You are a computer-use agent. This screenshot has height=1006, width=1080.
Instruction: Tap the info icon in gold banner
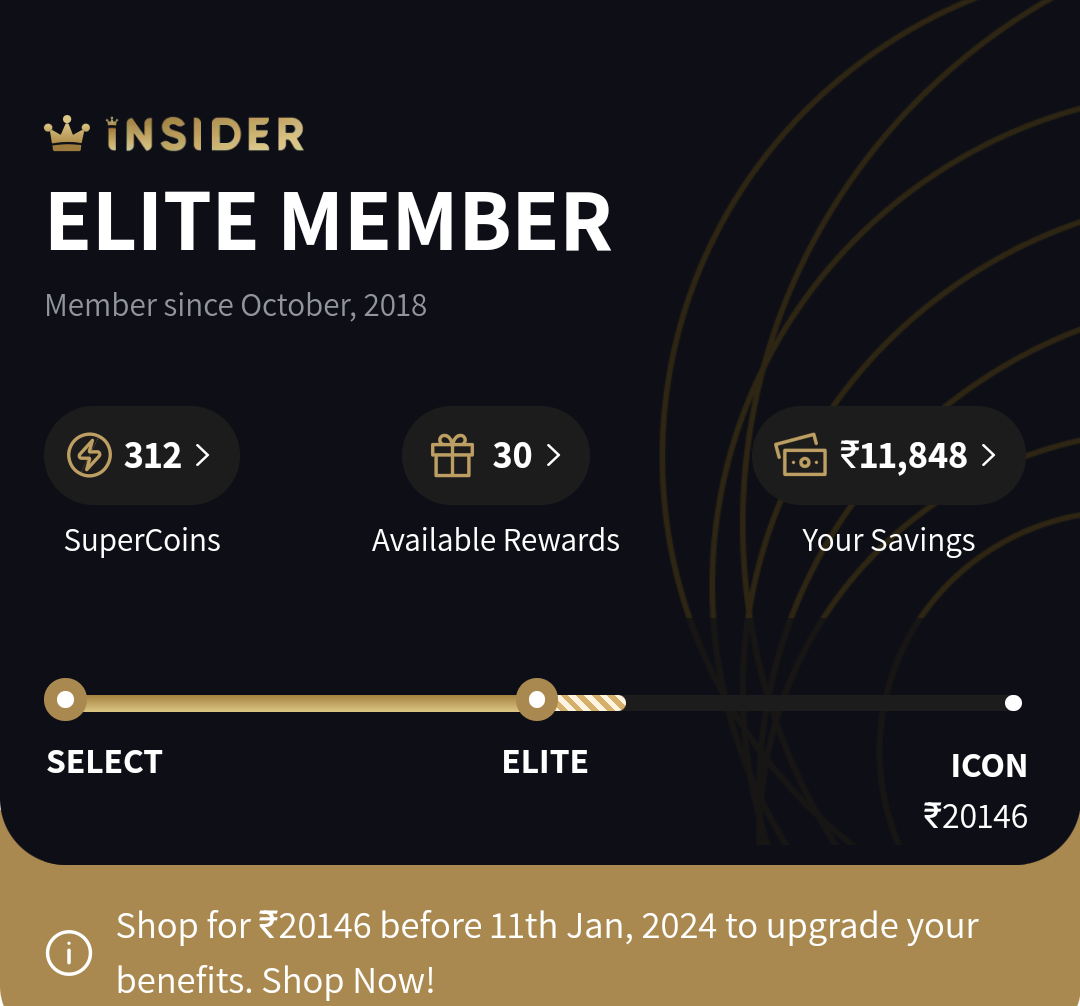(x=69, y=953)
